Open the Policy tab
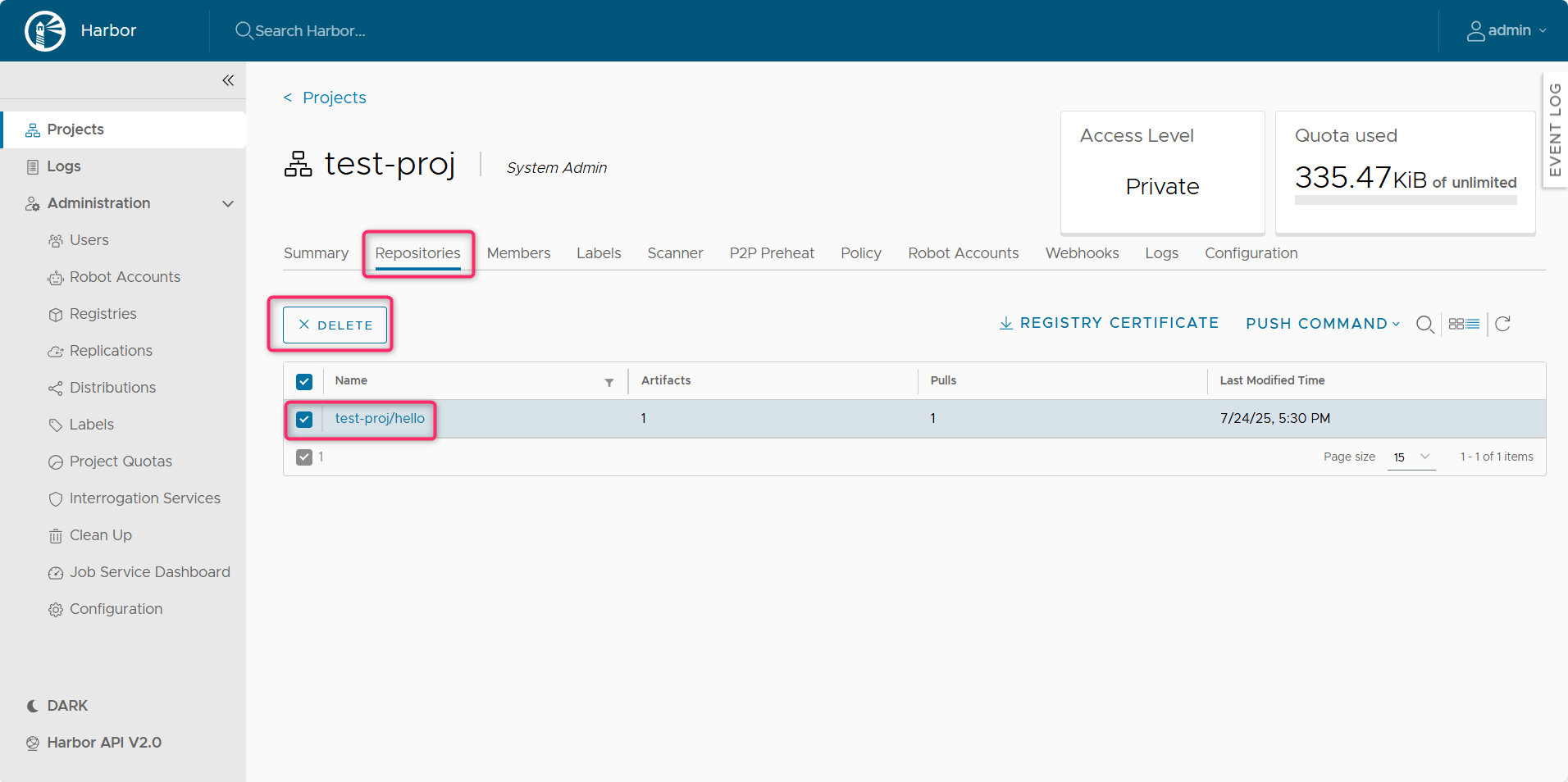1568x782 pixels. (861, 253)
